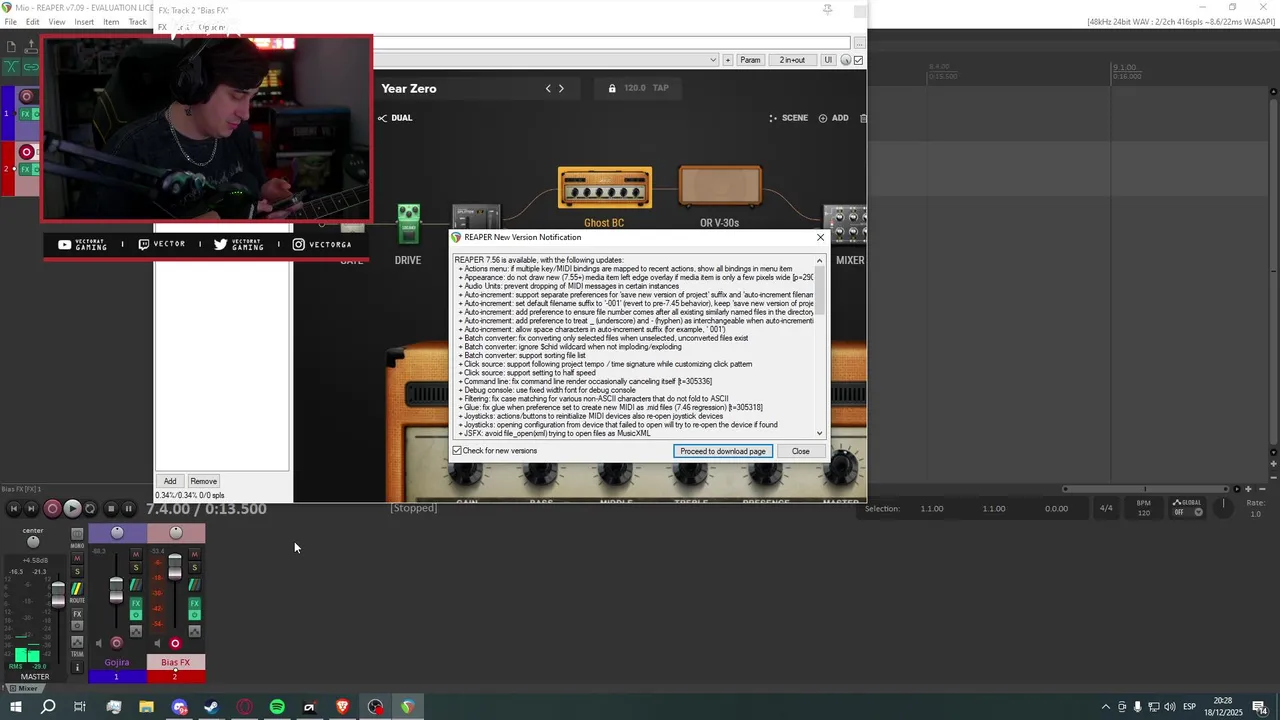
Task: Click the 4/4 time signature field
Action: (x=1106, y=508)
